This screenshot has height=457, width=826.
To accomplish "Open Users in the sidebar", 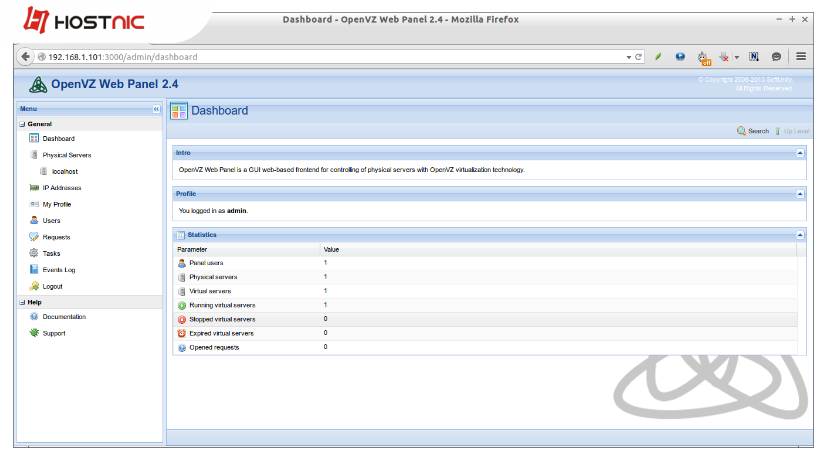I will 51,221.
